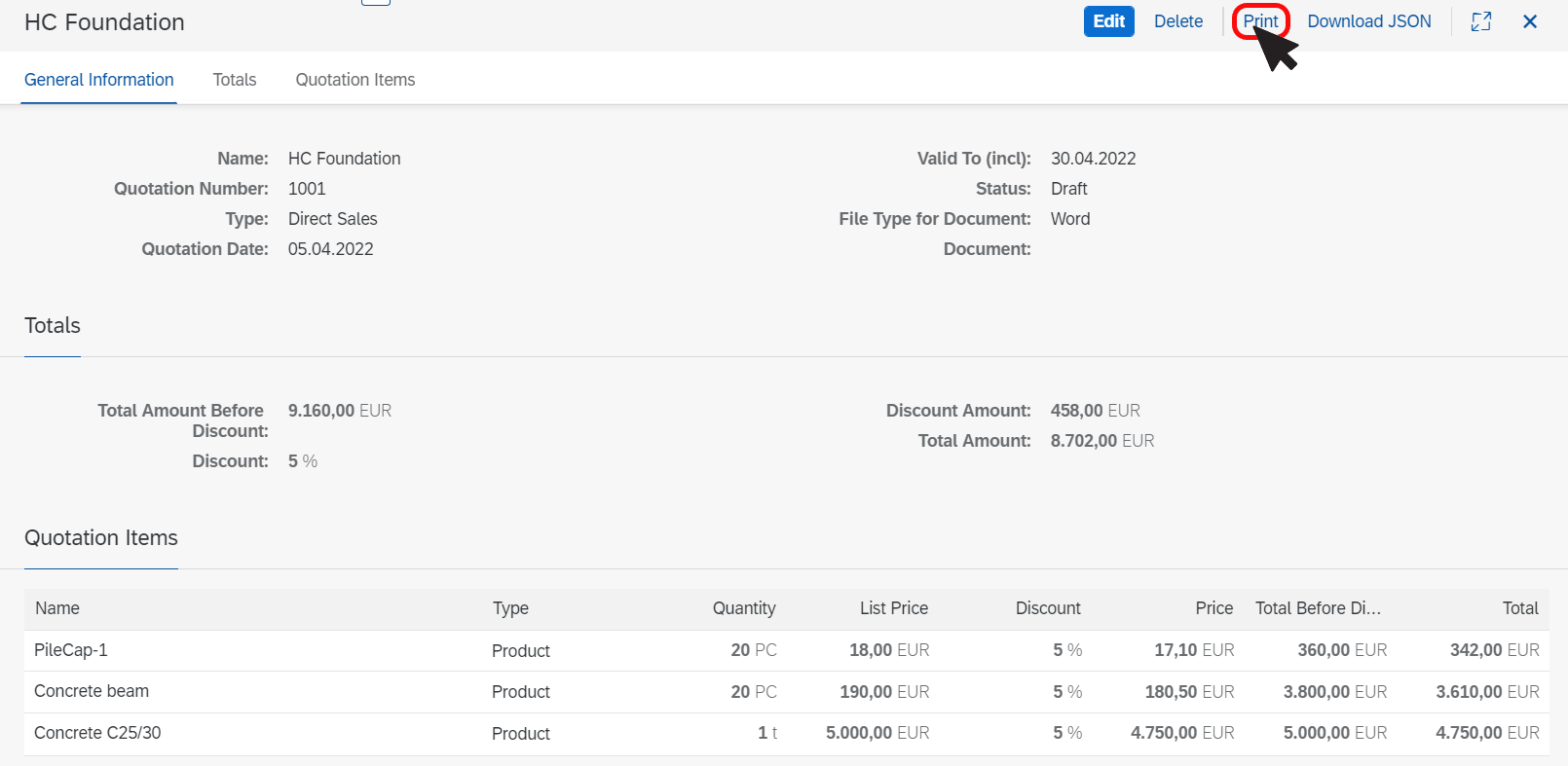Viewport: 1568px width, 766px height.
Task: Select the PileCap-1 quotation item row
Action: click(x=787, y=650)
